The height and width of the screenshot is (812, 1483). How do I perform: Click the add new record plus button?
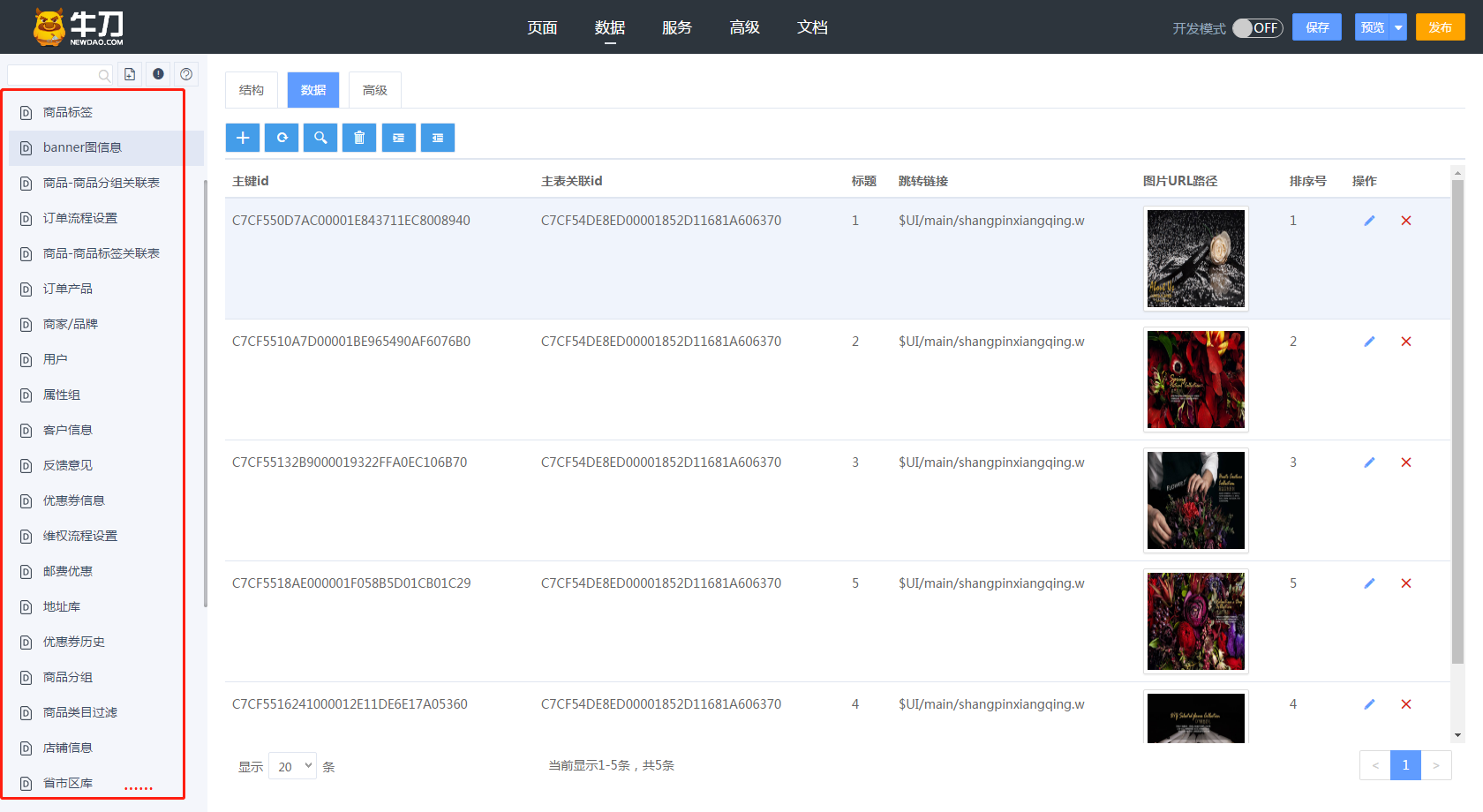tap(243, 138)
